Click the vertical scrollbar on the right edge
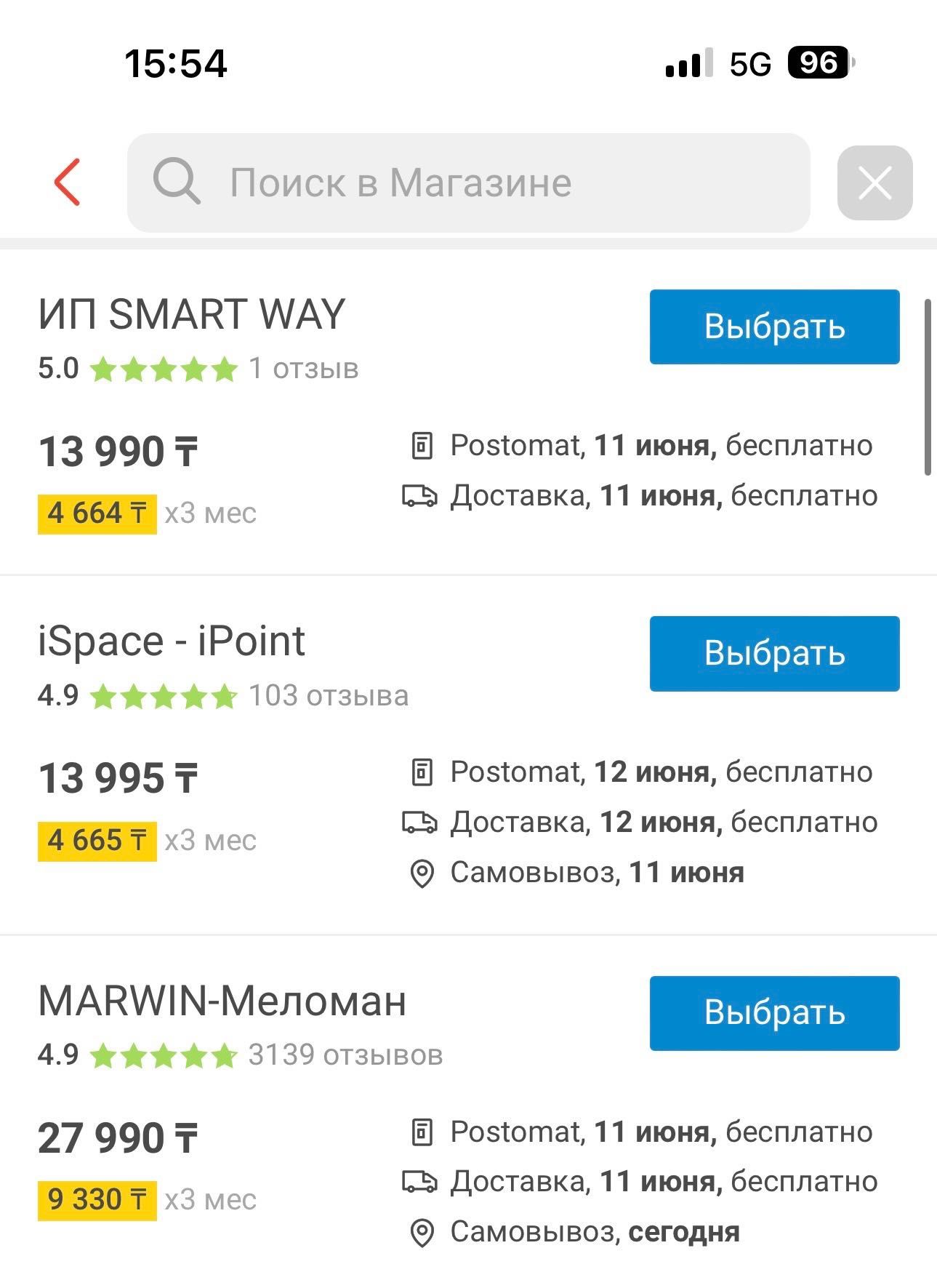 [x=928, y=387]
